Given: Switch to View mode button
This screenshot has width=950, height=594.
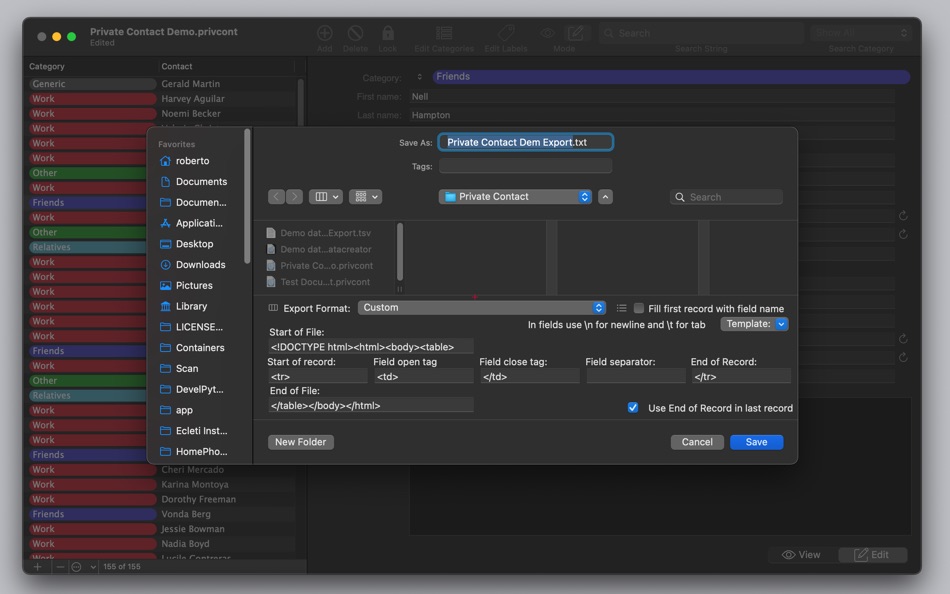Looking at the screenshot, I should (801, 555).
